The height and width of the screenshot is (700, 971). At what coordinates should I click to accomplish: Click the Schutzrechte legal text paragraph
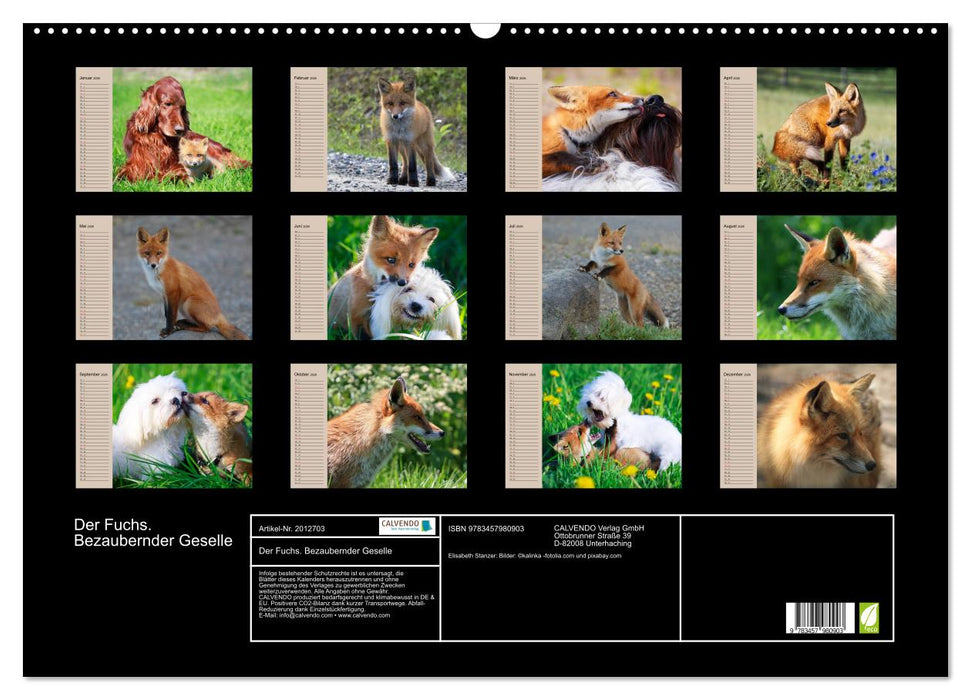coord(343,589)
